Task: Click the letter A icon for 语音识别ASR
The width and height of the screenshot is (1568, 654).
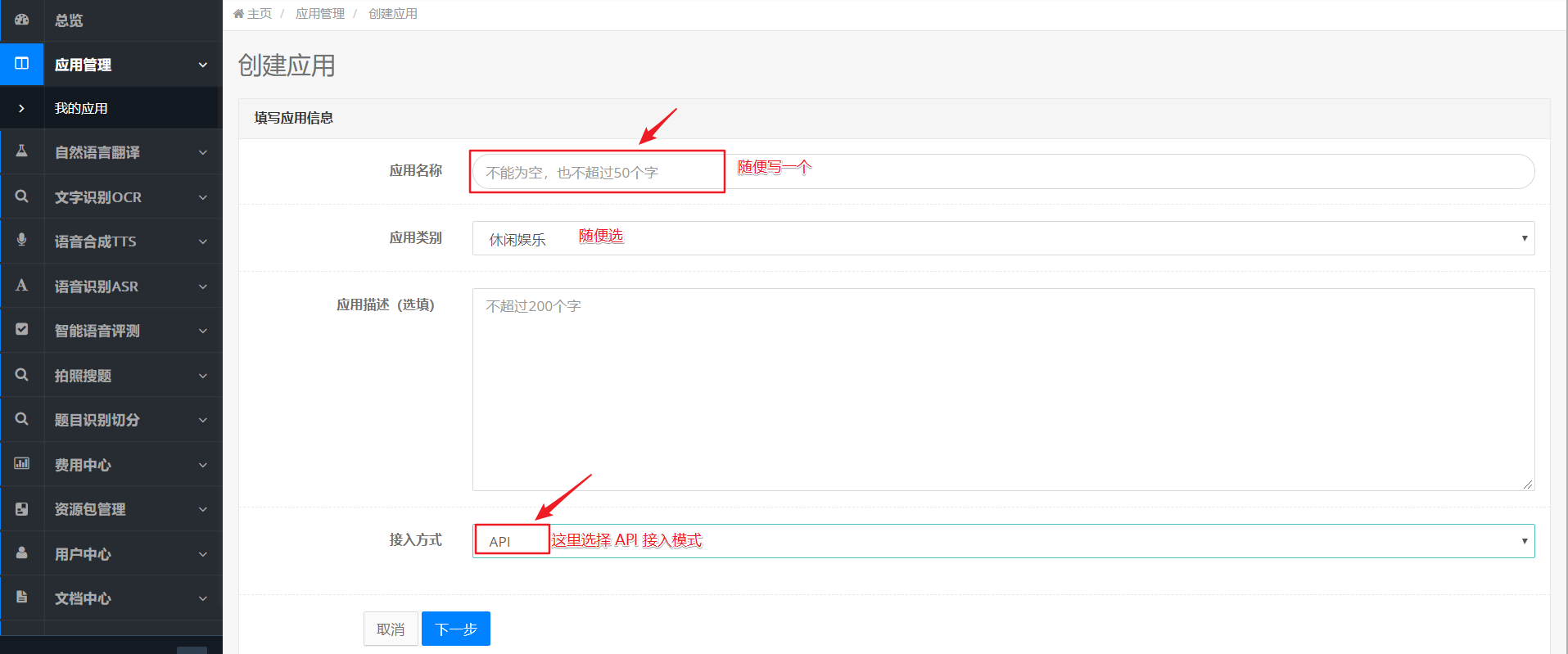Action: [x=22, y=286]
